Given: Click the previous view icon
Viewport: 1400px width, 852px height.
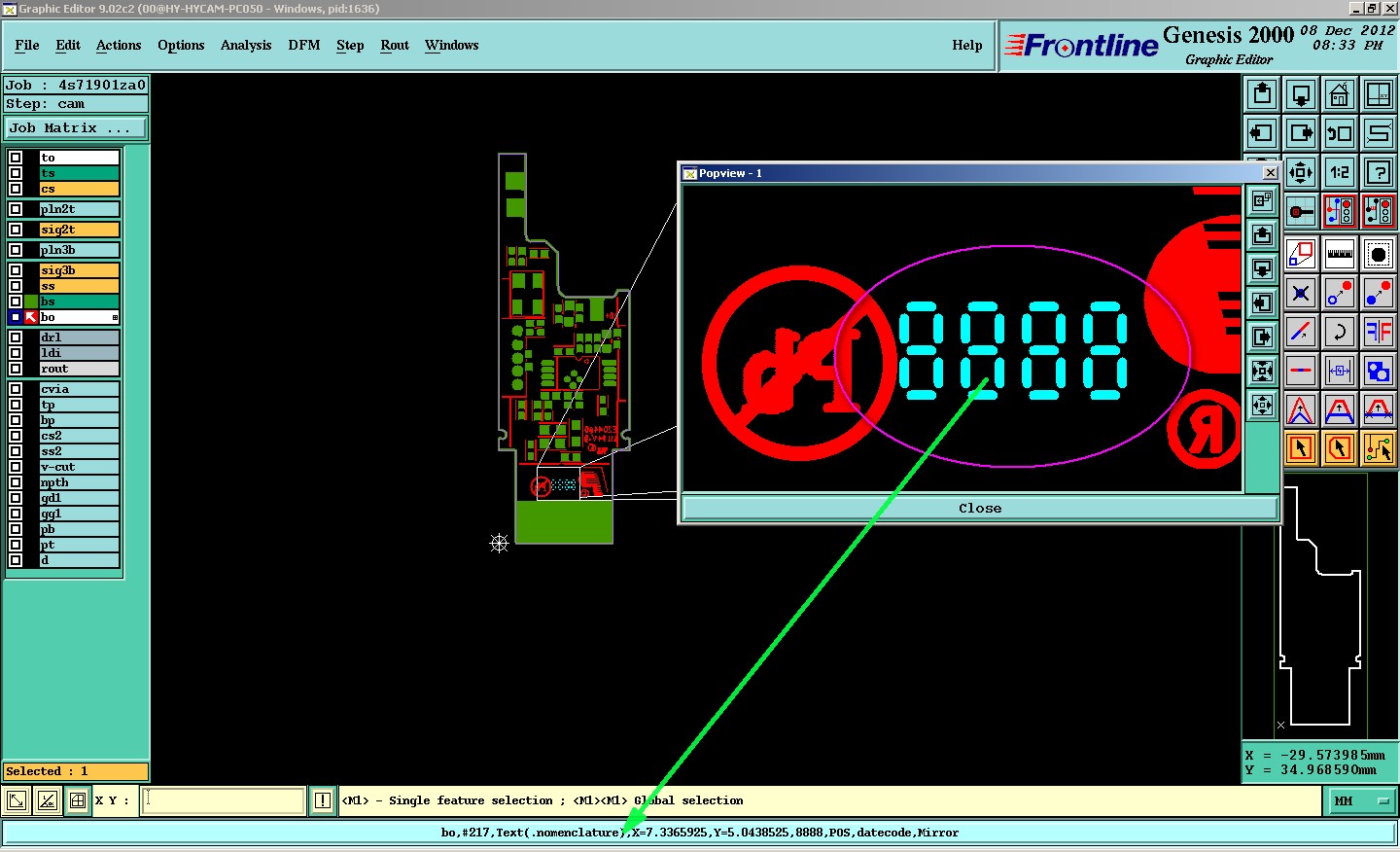Looking at the screenshot, I should click(1340, 133).
